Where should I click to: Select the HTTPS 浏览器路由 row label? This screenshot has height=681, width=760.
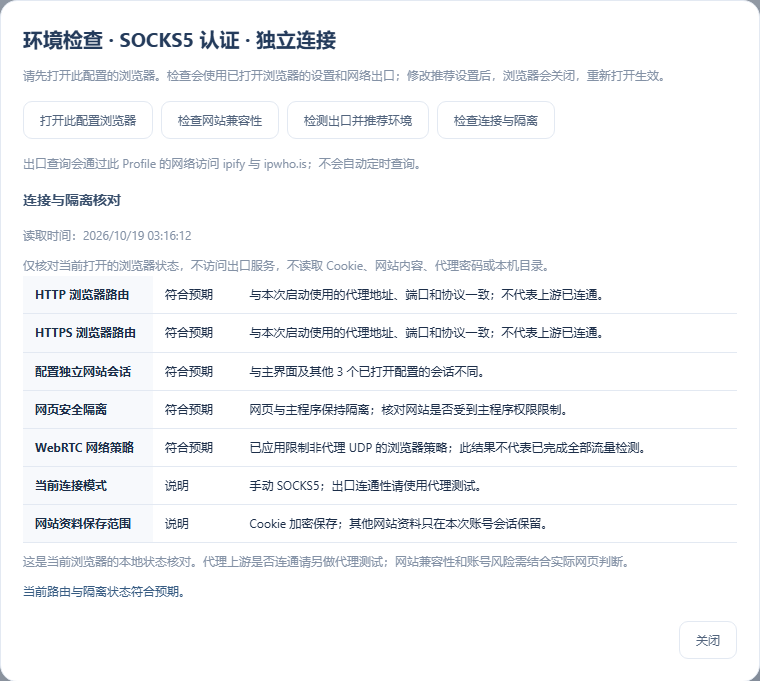(x=85, y=333)
